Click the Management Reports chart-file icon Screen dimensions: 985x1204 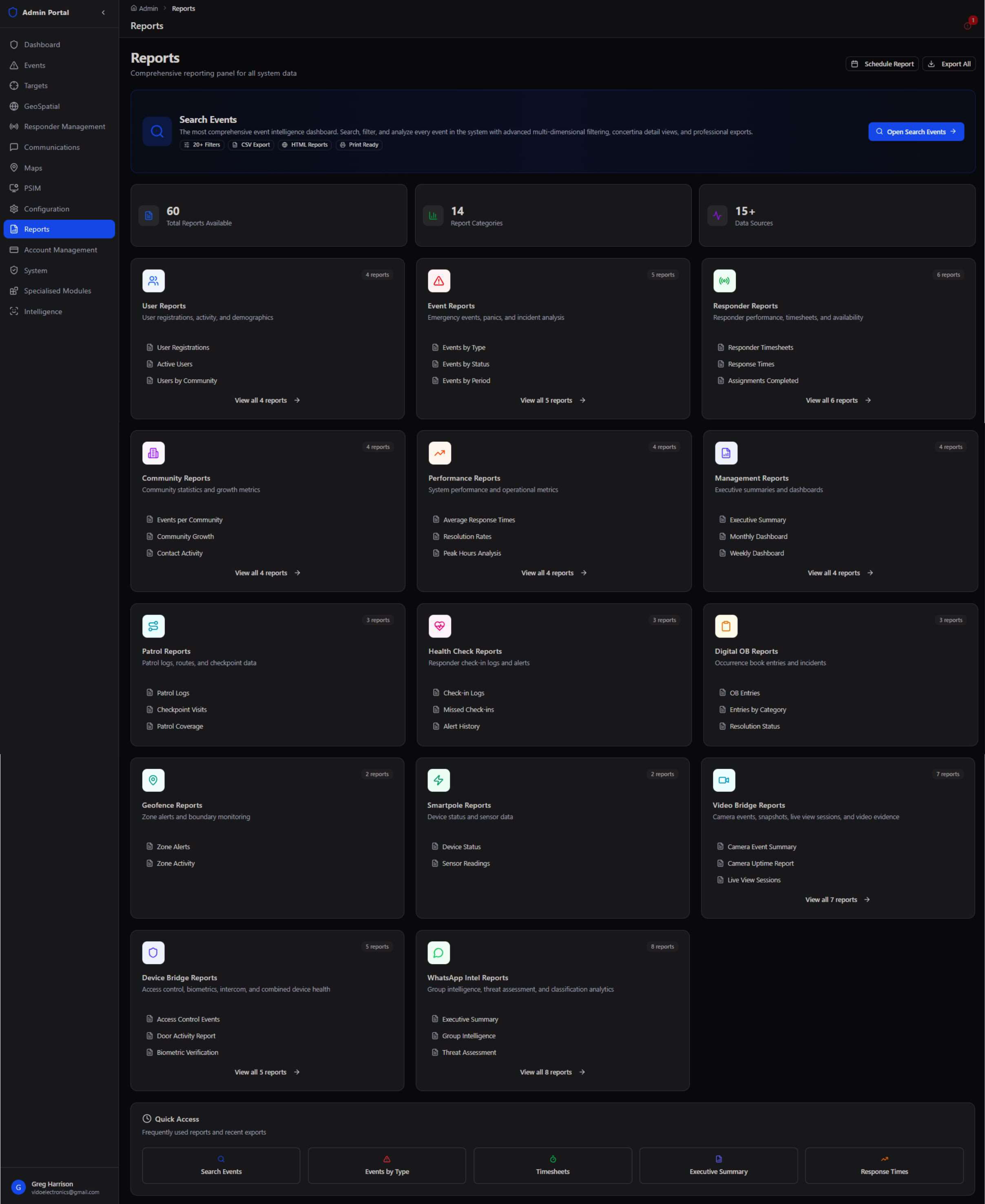(x=726, y=453)
